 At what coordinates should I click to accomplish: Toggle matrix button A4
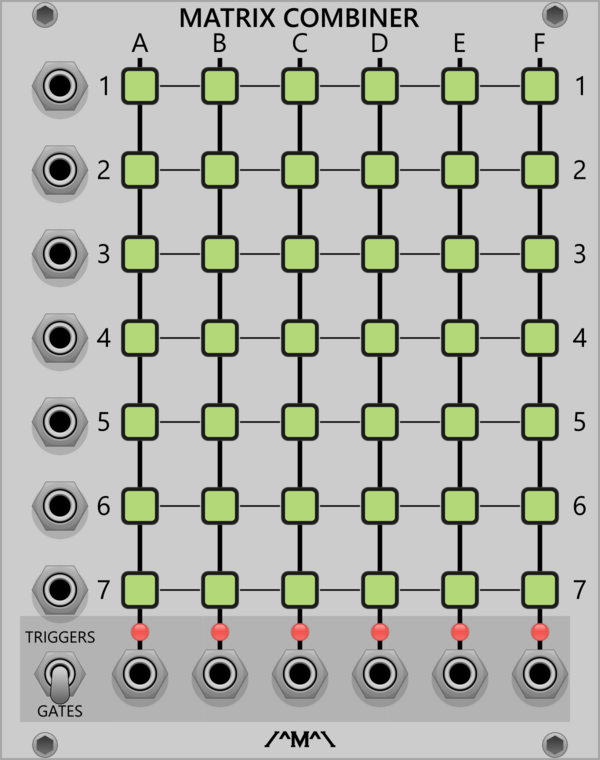pos(140,338)
